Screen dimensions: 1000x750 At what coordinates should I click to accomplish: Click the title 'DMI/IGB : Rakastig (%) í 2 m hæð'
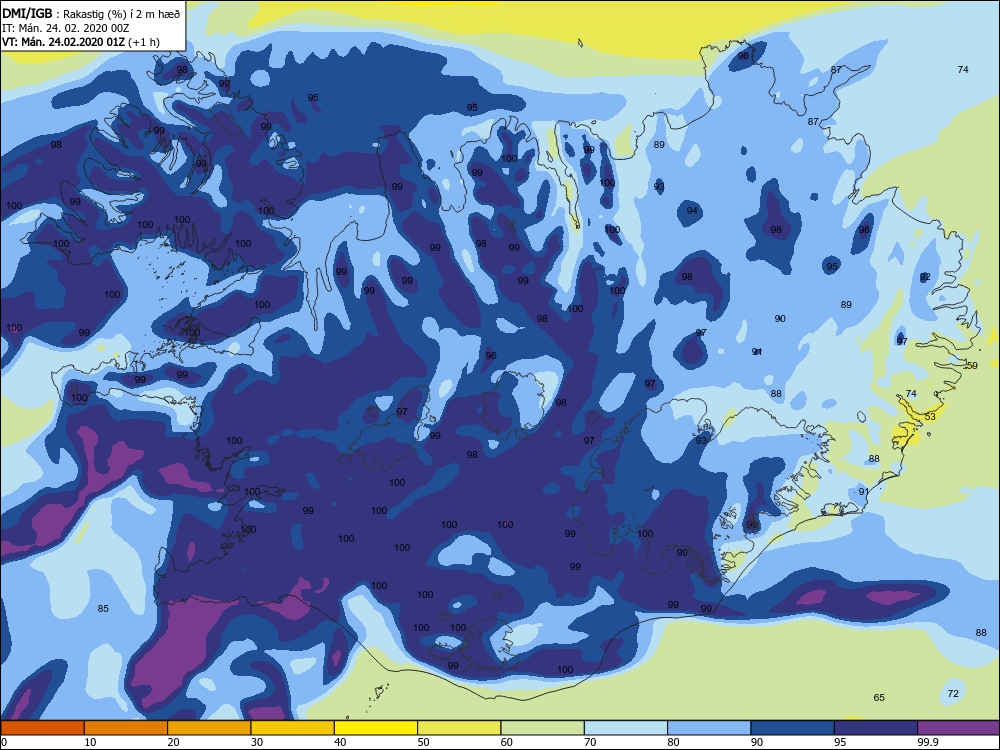click(91, 14)
